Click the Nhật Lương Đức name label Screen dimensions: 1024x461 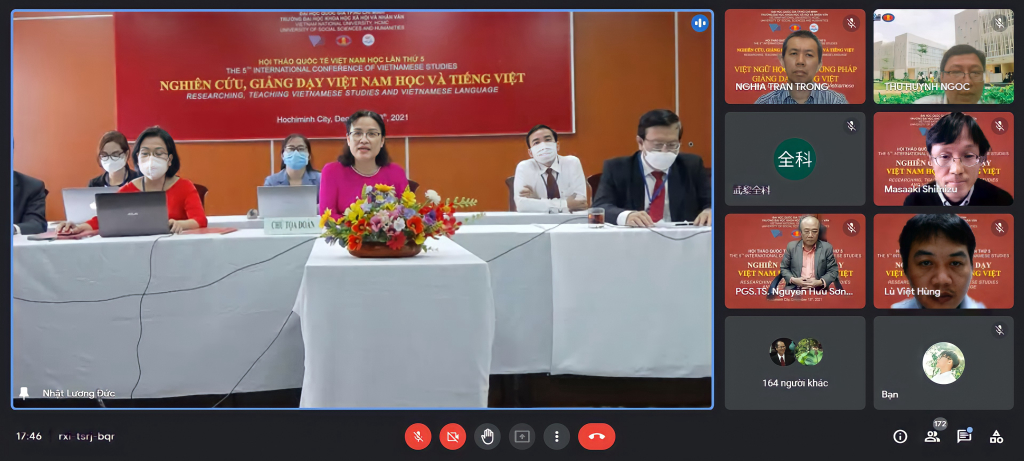[78, 393]
